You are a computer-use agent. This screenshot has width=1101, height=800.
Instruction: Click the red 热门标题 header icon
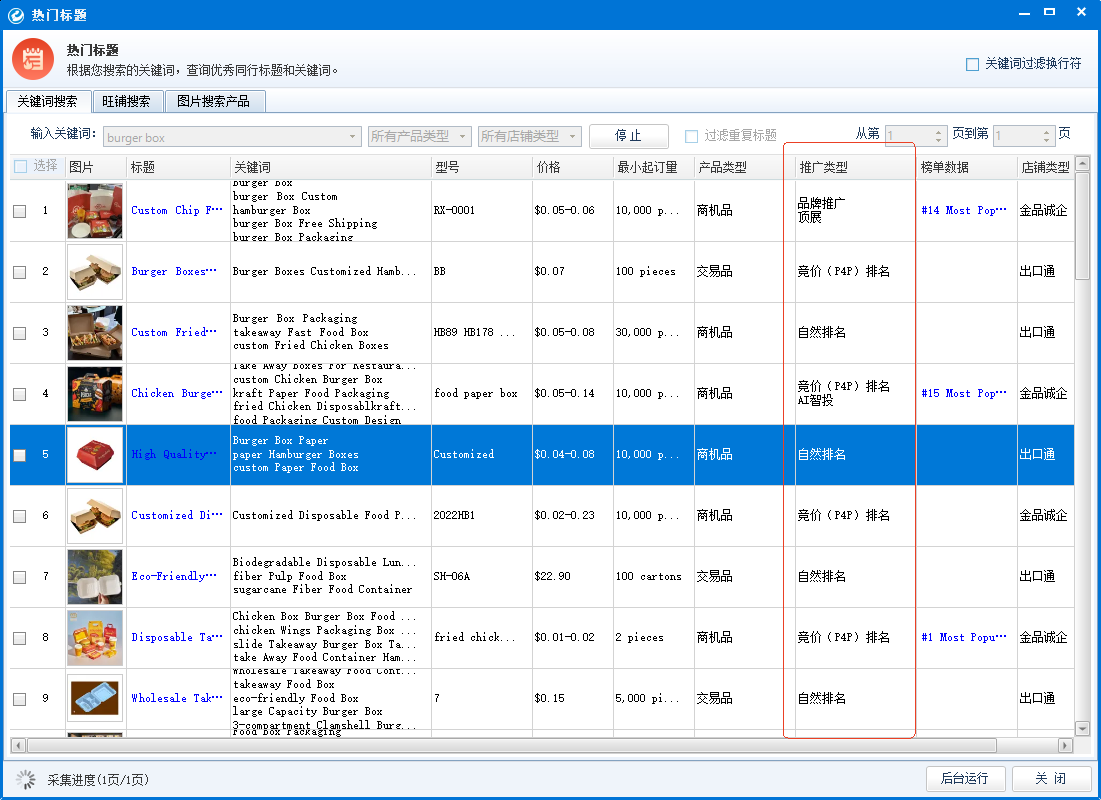tap(33, 58)
